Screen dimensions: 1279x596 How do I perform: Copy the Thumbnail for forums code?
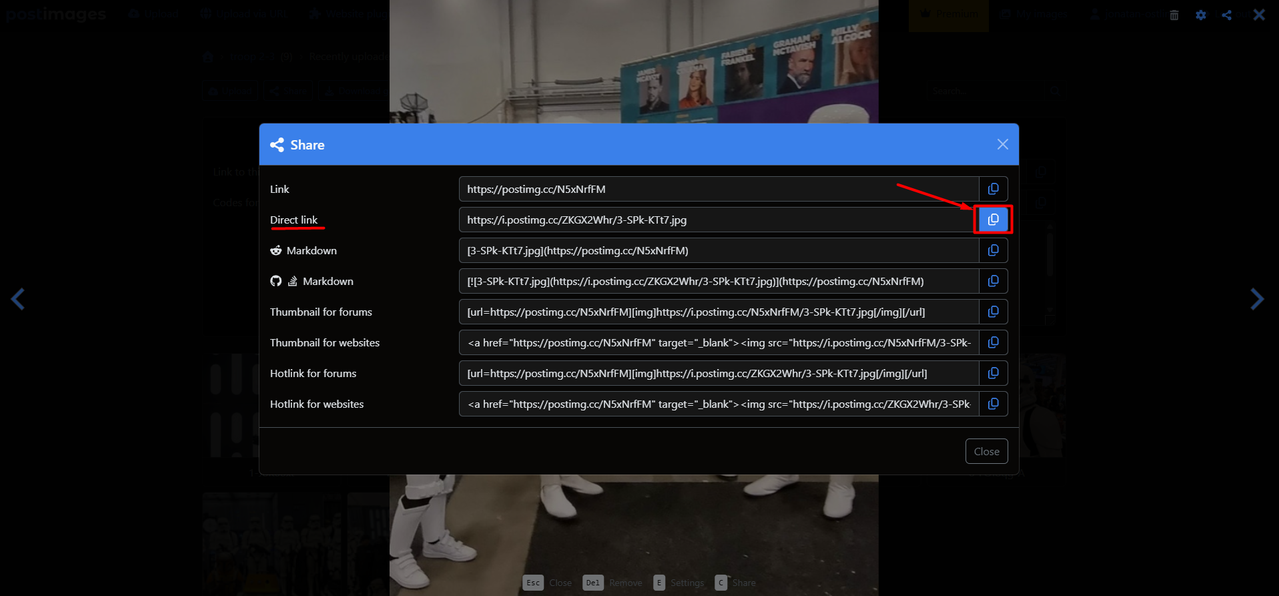tap(993, 312)
